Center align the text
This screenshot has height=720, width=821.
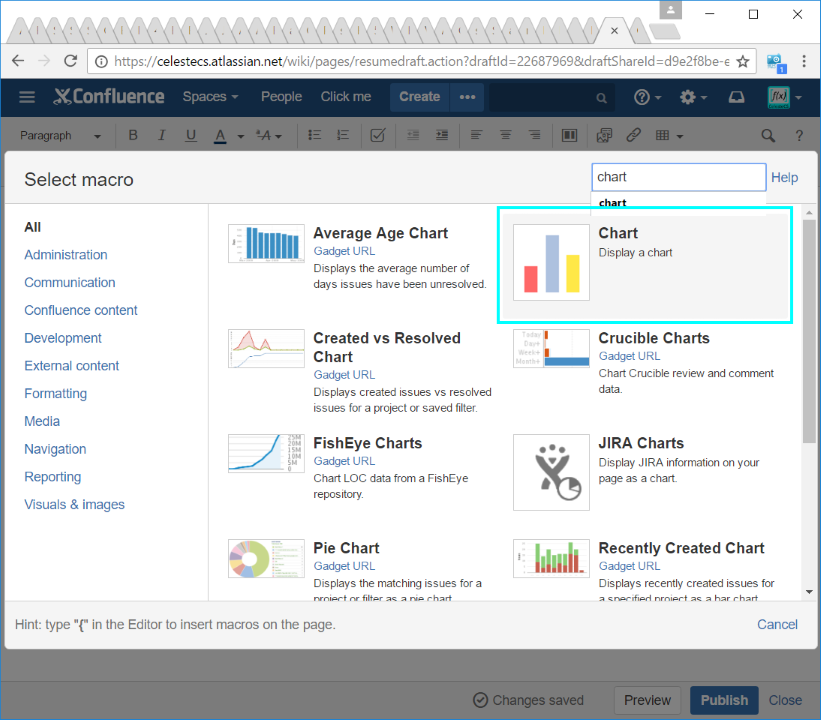click(x=505, y=136)
